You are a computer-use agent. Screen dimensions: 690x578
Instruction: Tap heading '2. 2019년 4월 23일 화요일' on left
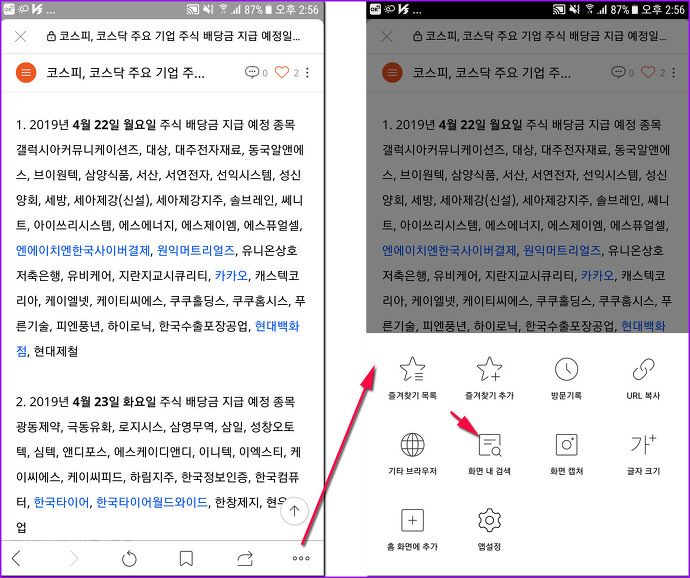point(86,402)
